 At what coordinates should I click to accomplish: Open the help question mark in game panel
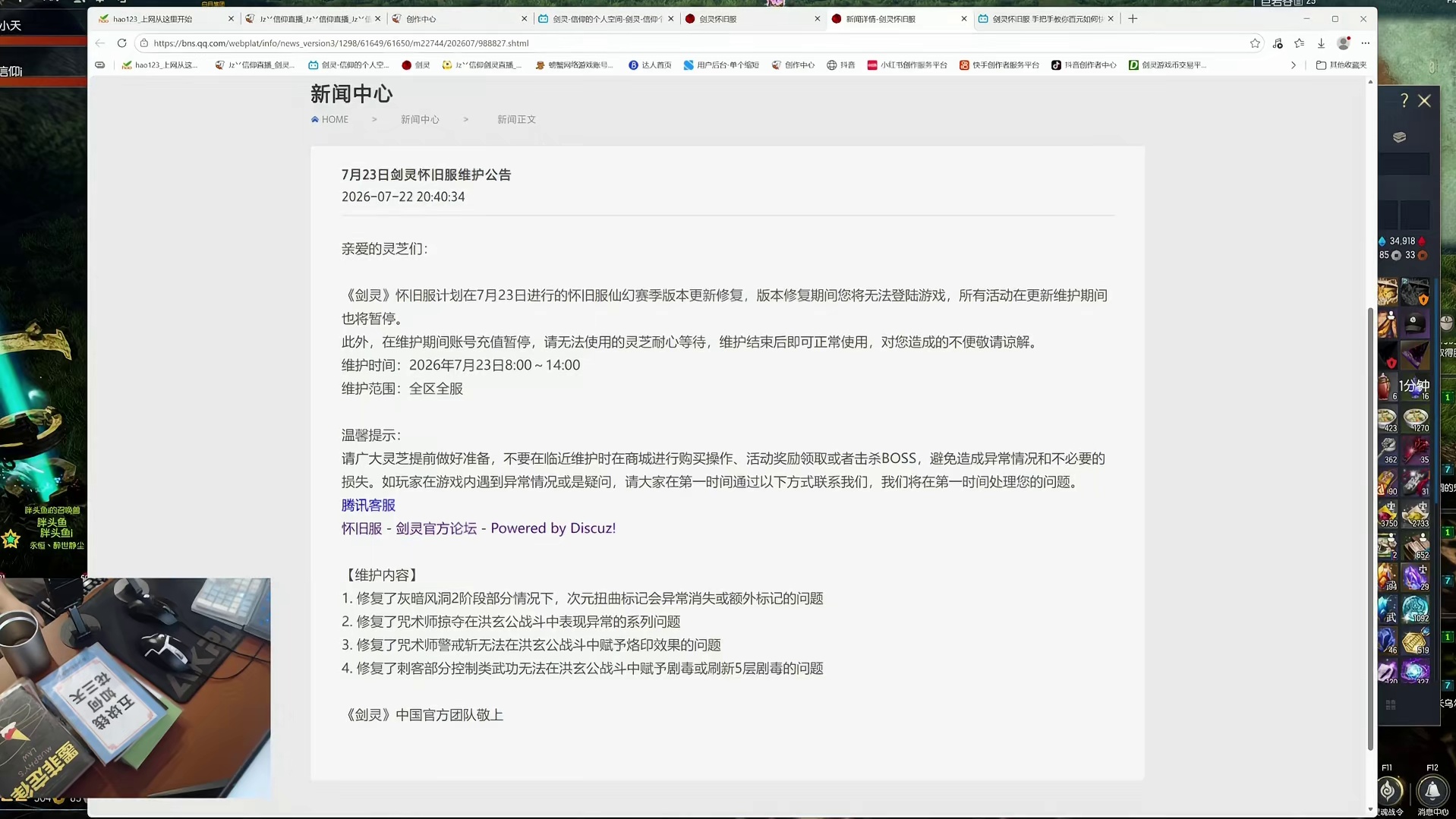click(1404, 100)
